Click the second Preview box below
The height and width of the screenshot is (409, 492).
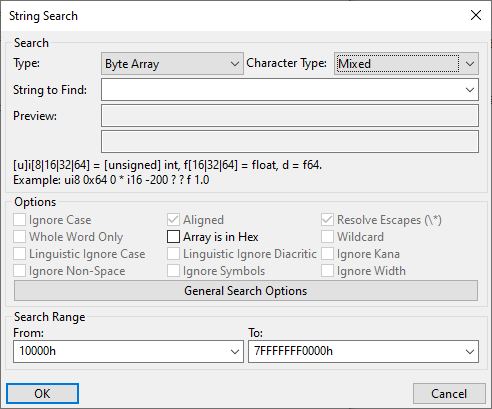click(x=290, y=142)
